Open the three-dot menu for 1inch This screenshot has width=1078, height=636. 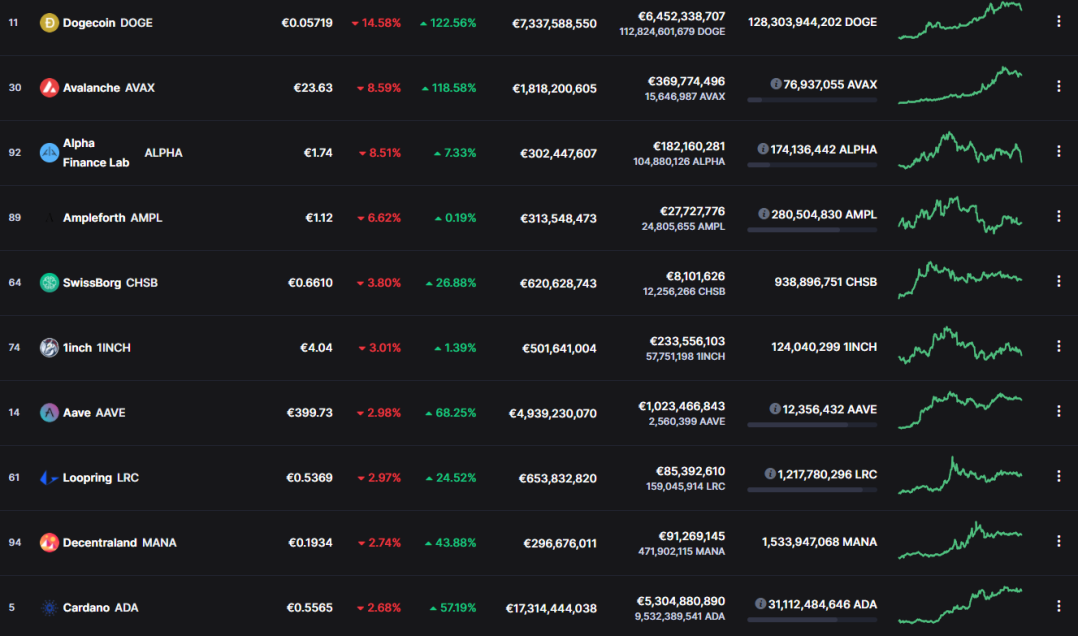(1059, 347)
